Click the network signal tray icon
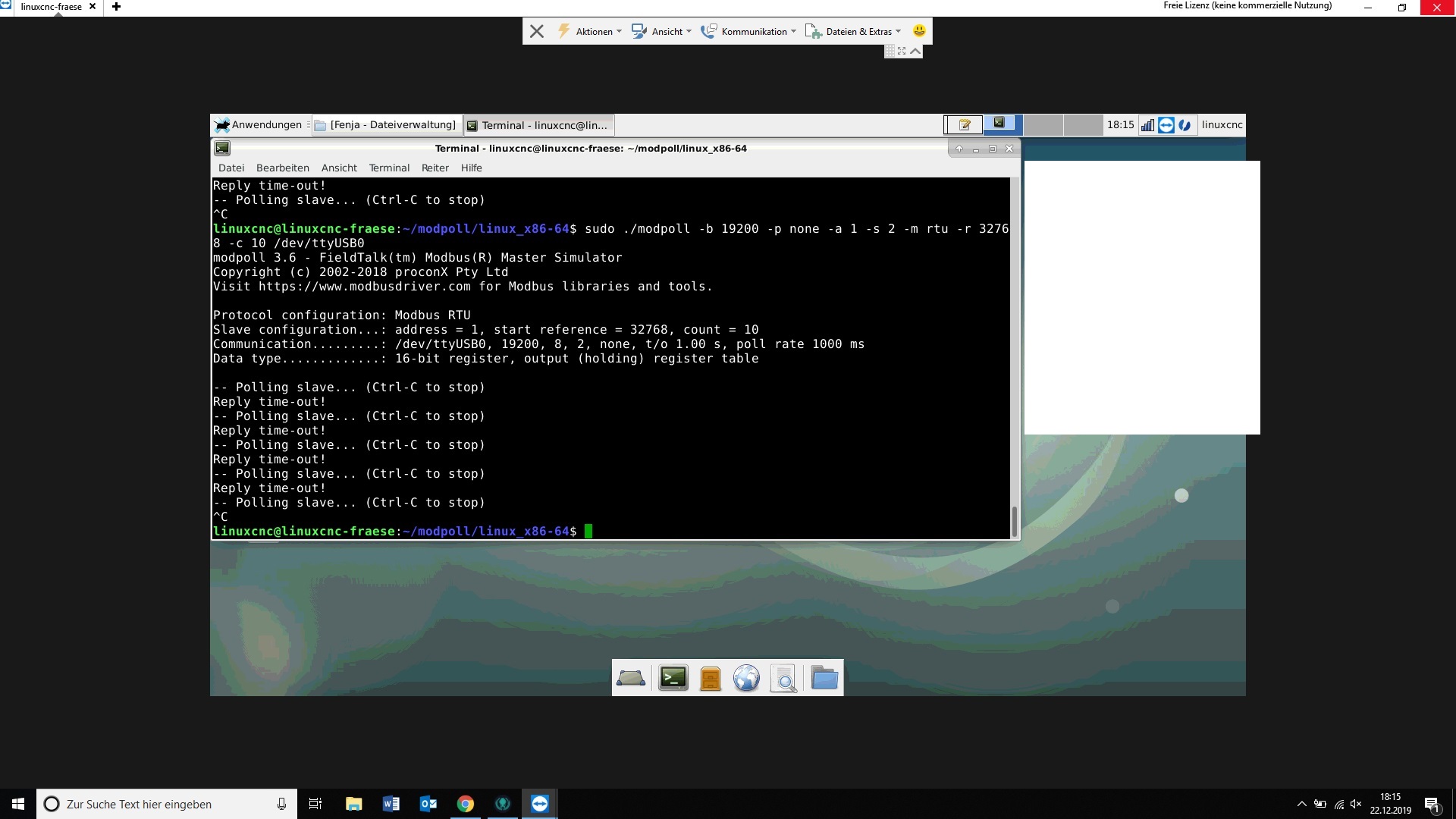This screenshot has height=819, width=1456. (x=1147, y=125)
